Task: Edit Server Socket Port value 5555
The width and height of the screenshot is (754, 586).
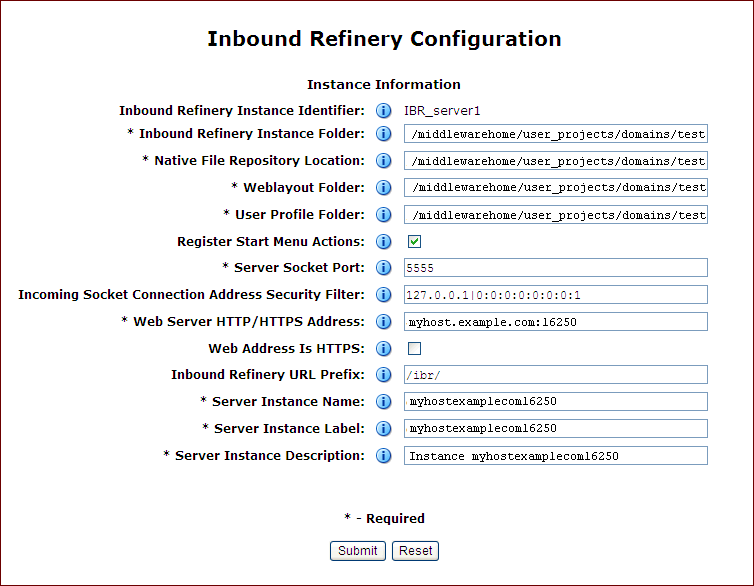Action: click(556, 268)
